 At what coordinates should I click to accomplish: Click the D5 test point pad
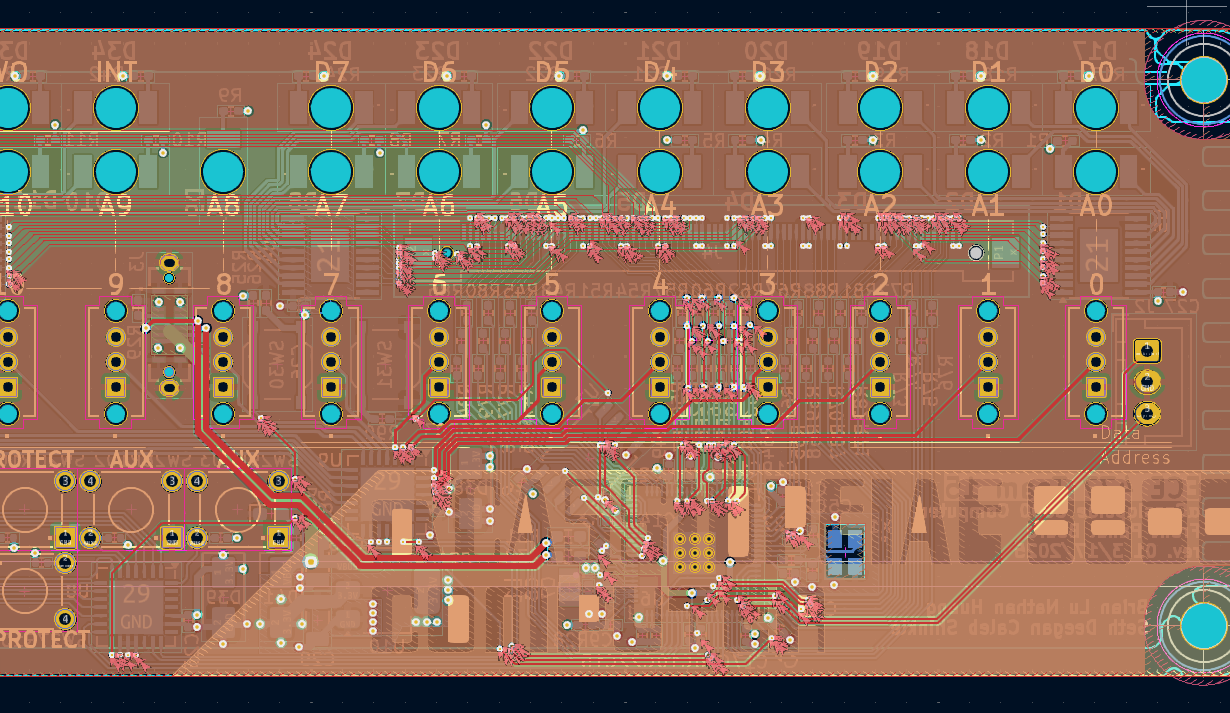point(552,108)
